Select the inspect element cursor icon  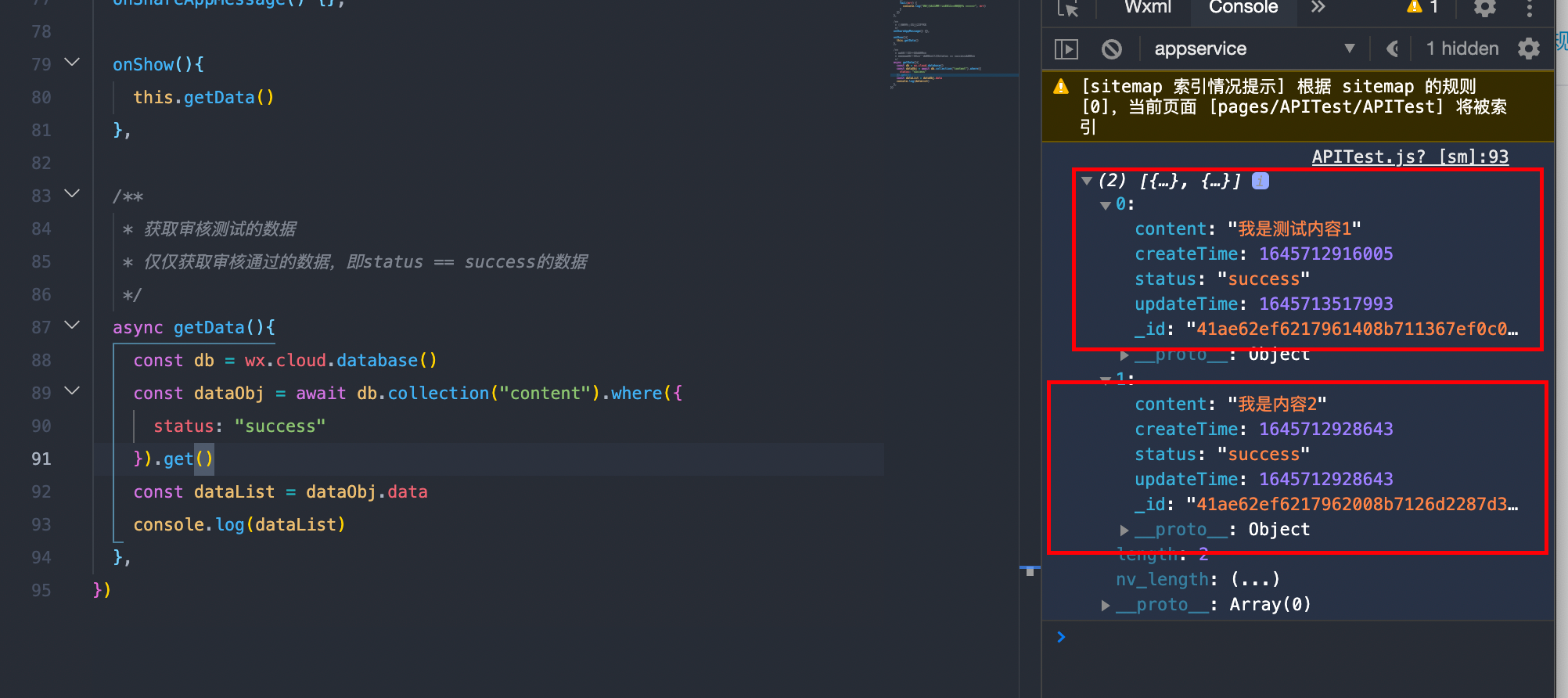coord(1068,8)
